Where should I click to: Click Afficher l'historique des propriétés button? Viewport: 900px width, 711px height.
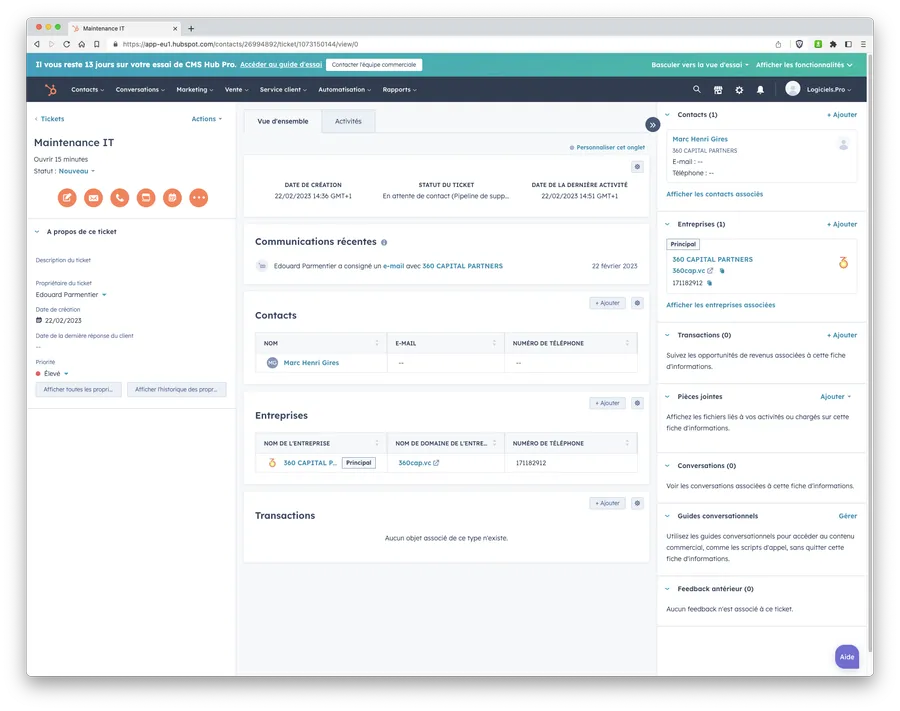[176, 390]
